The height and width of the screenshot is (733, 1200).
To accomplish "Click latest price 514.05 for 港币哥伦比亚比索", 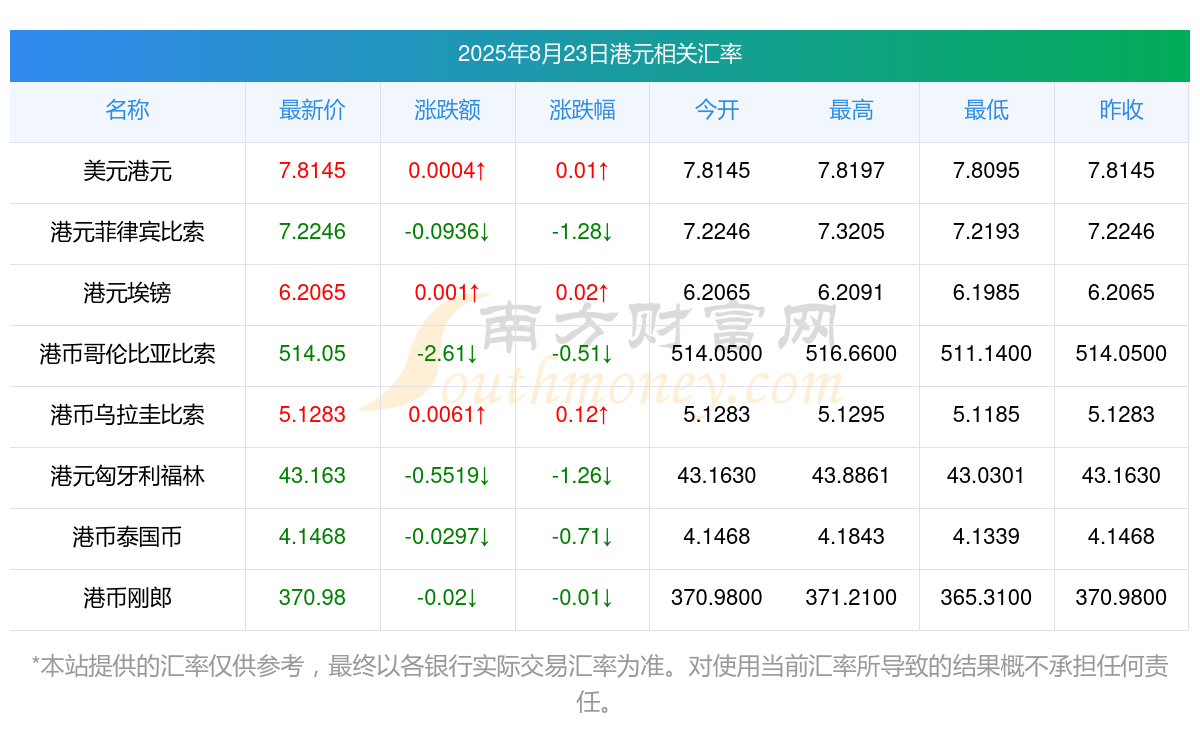I will tap(312, 354).
